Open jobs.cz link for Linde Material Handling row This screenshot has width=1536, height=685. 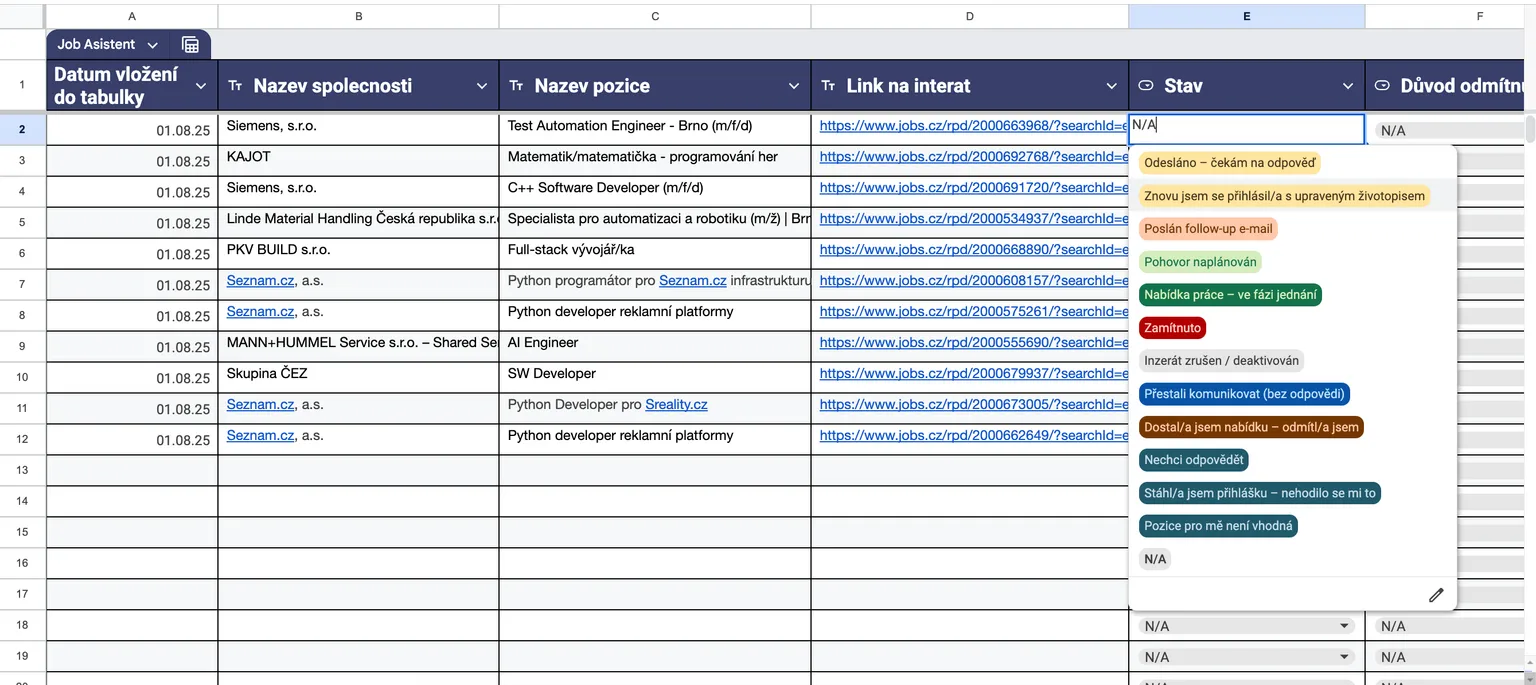(x=973, y=219)
